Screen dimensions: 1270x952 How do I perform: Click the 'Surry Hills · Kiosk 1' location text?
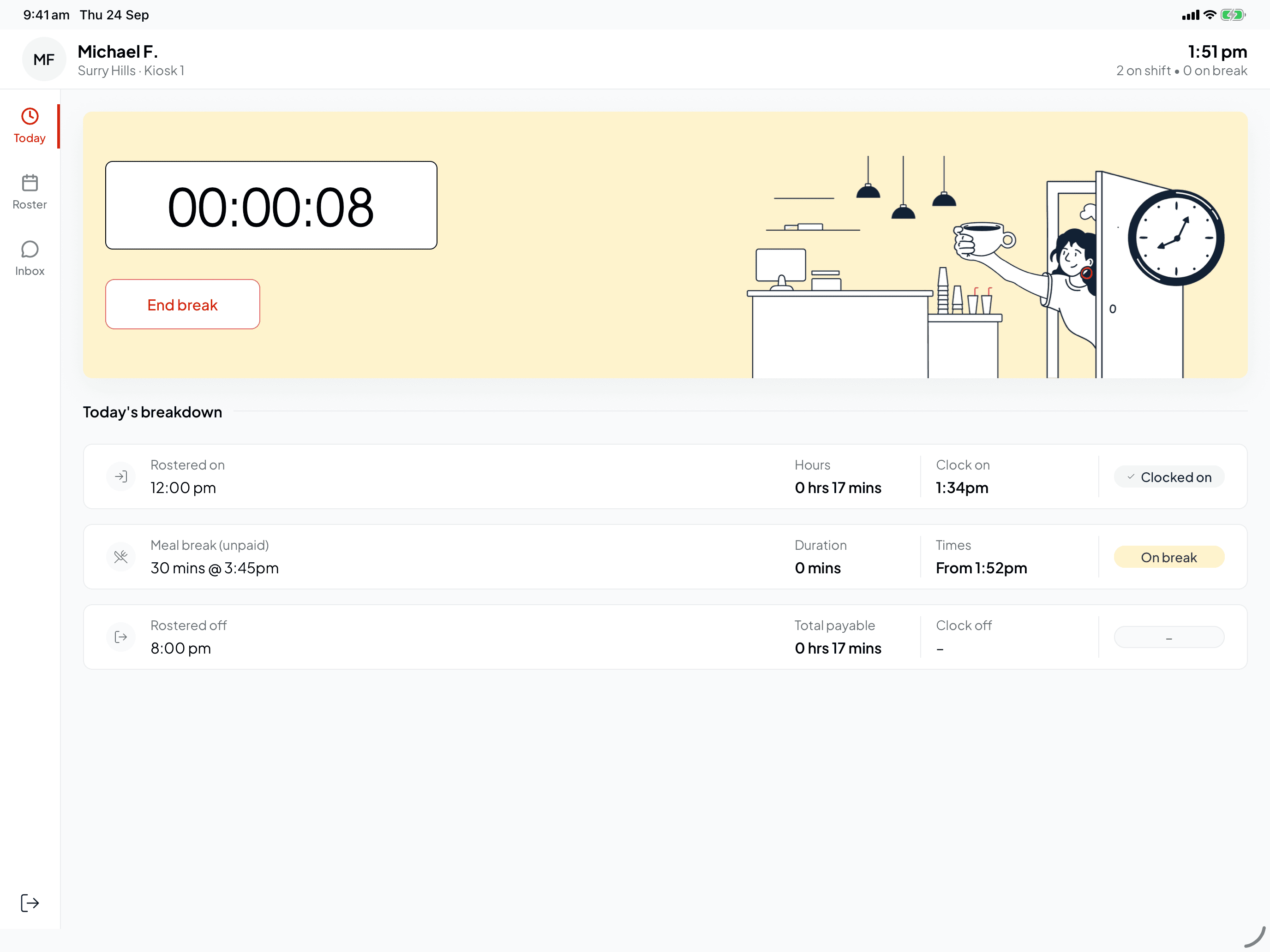point(131,71)
